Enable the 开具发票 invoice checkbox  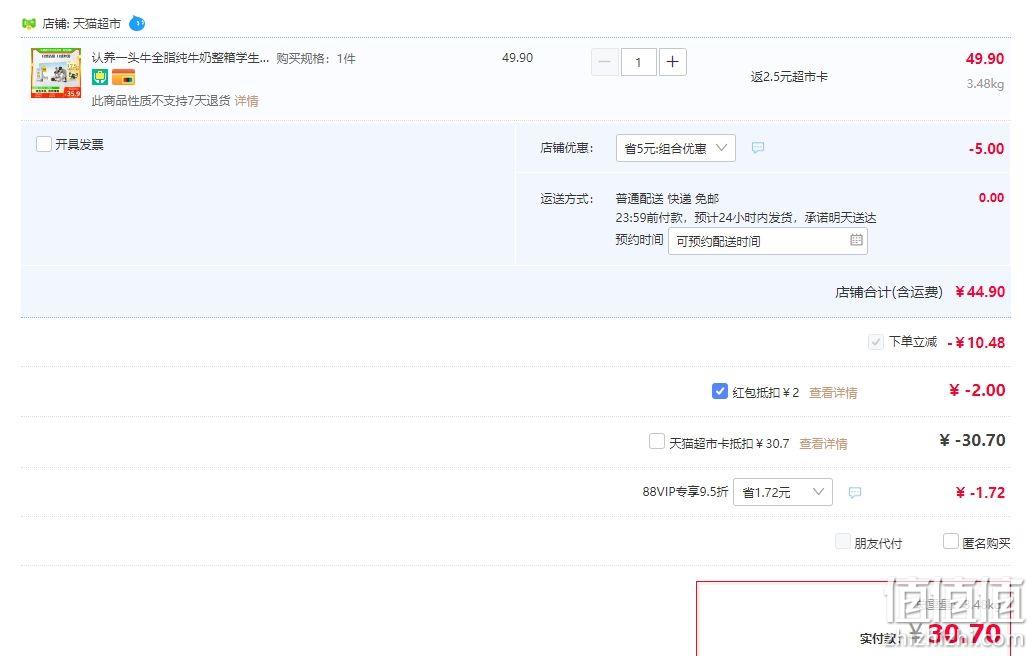pos(44,144)
